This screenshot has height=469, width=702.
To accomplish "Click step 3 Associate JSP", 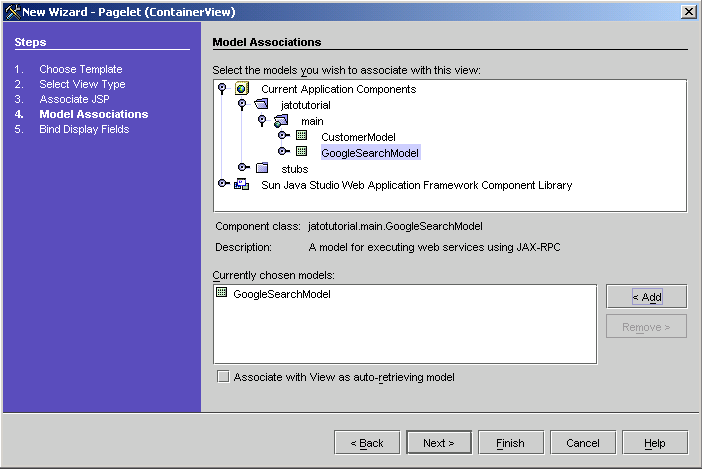I will coord(74,99).
